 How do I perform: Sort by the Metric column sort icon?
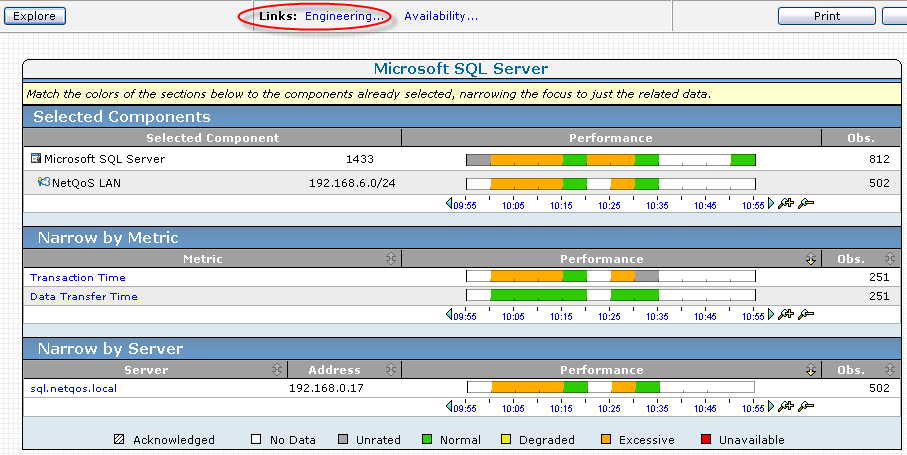[390, 259]
